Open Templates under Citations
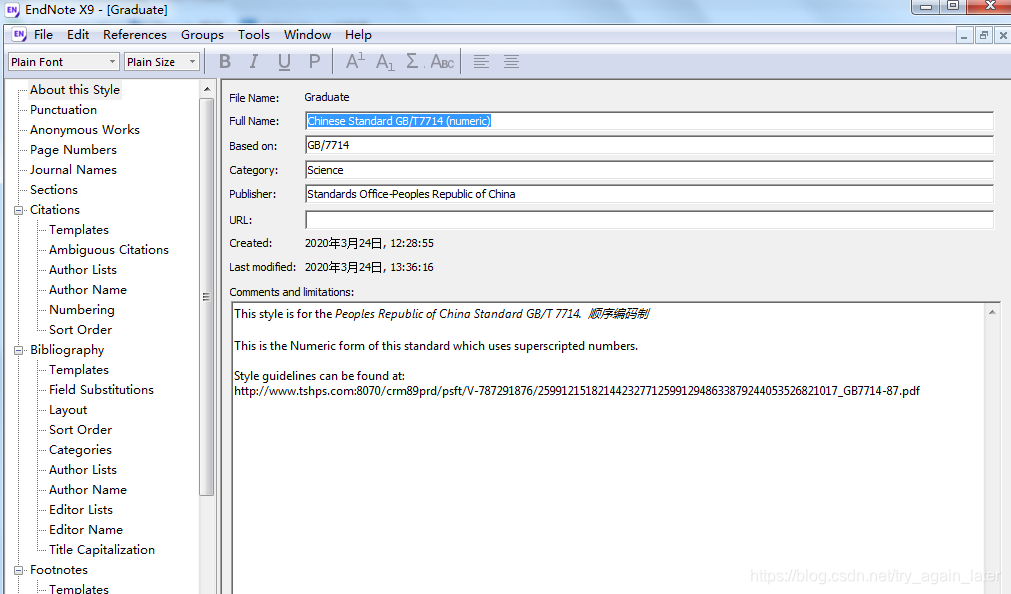This screenshot has height=594, width=1011. pos(79,230)
